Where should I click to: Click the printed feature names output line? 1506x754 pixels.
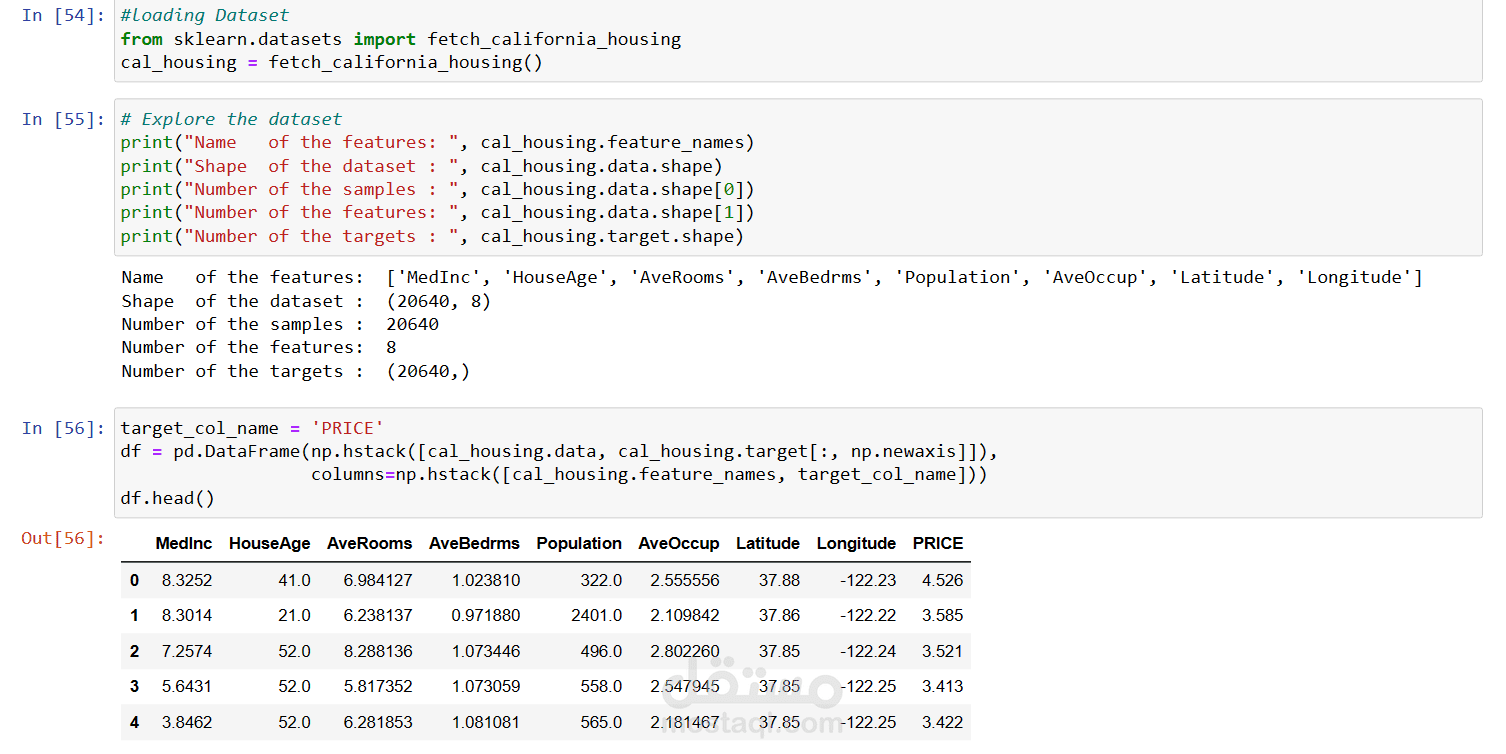pos(770,278)
